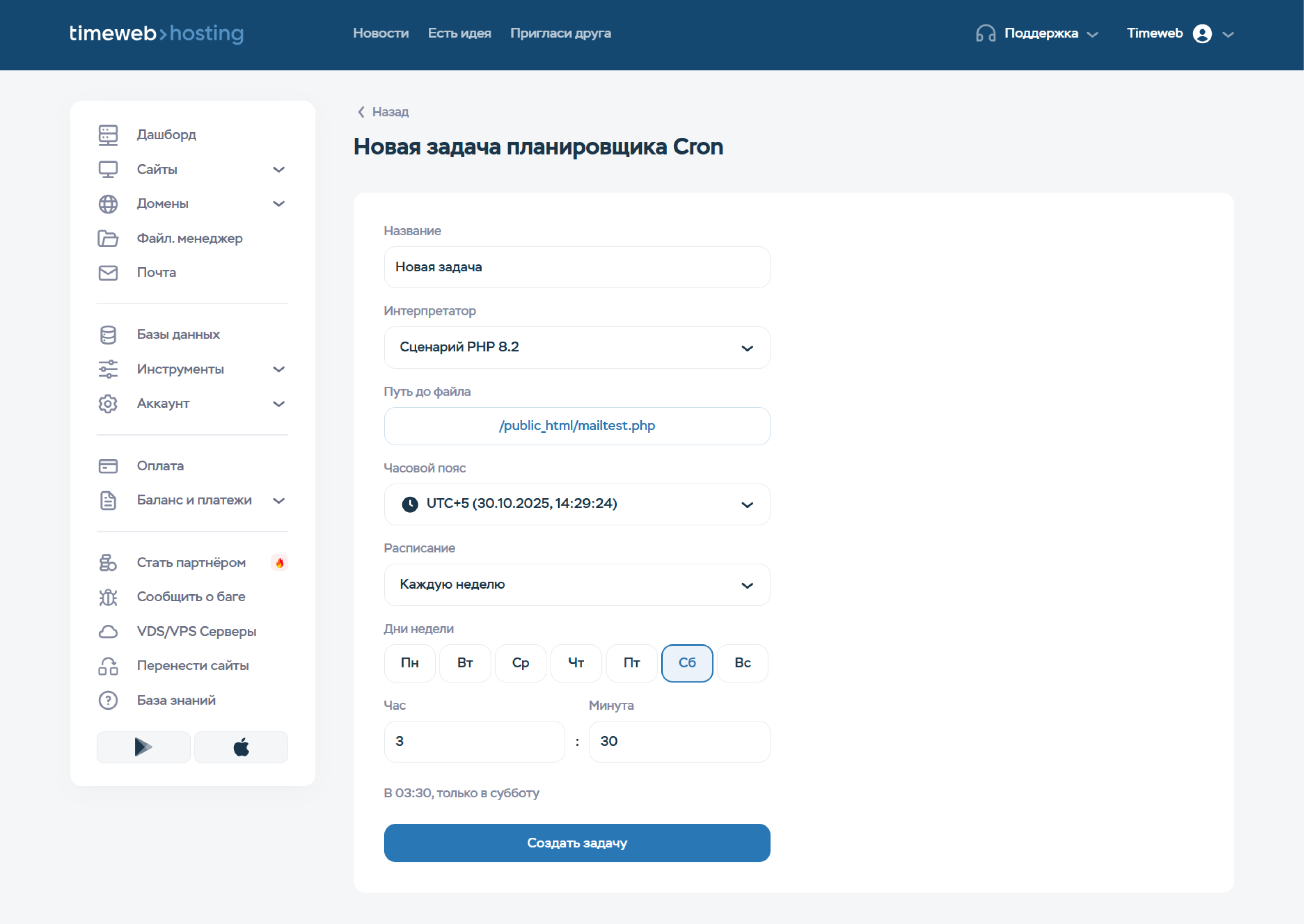Click the user profile avatar icon
Screen dimensions: 1304x924
(1201, 33)
